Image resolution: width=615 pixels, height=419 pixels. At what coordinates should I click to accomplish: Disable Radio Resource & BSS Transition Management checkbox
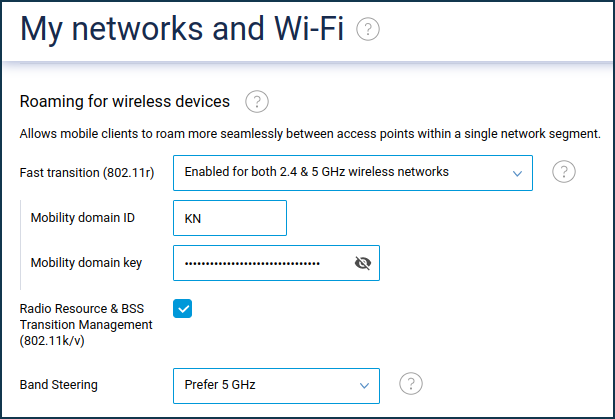182,308
